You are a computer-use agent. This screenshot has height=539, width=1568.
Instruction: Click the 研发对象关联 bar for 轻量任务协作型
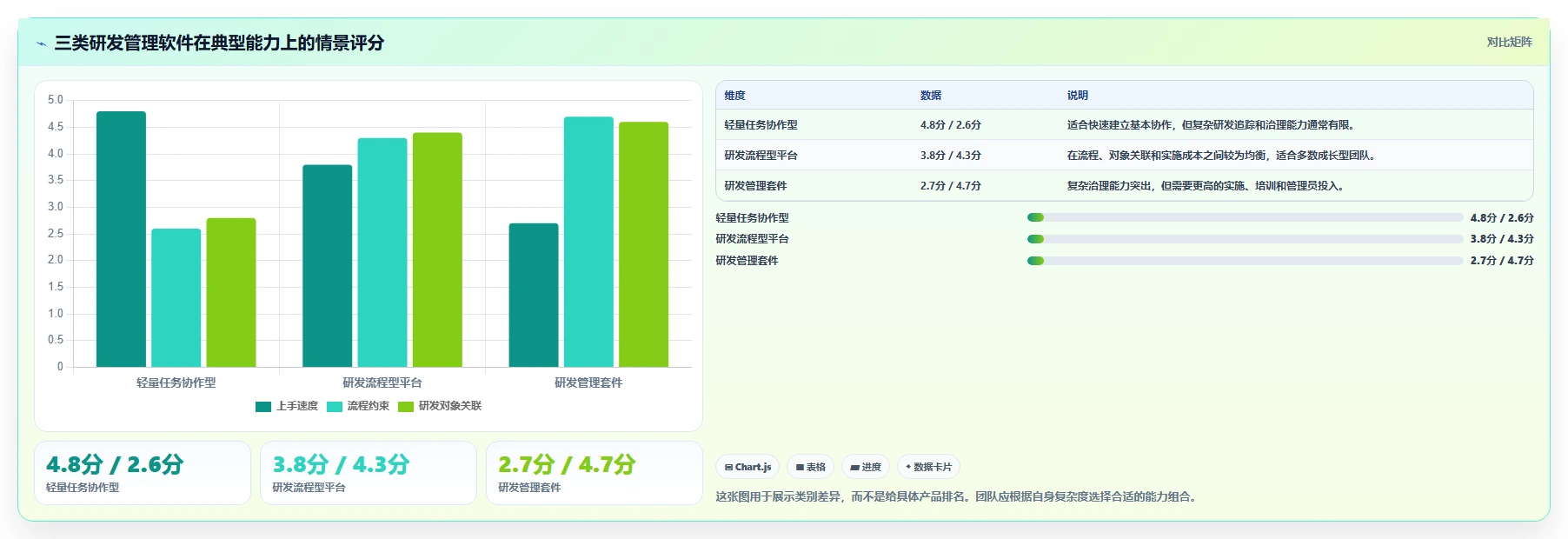pos(231,292)
